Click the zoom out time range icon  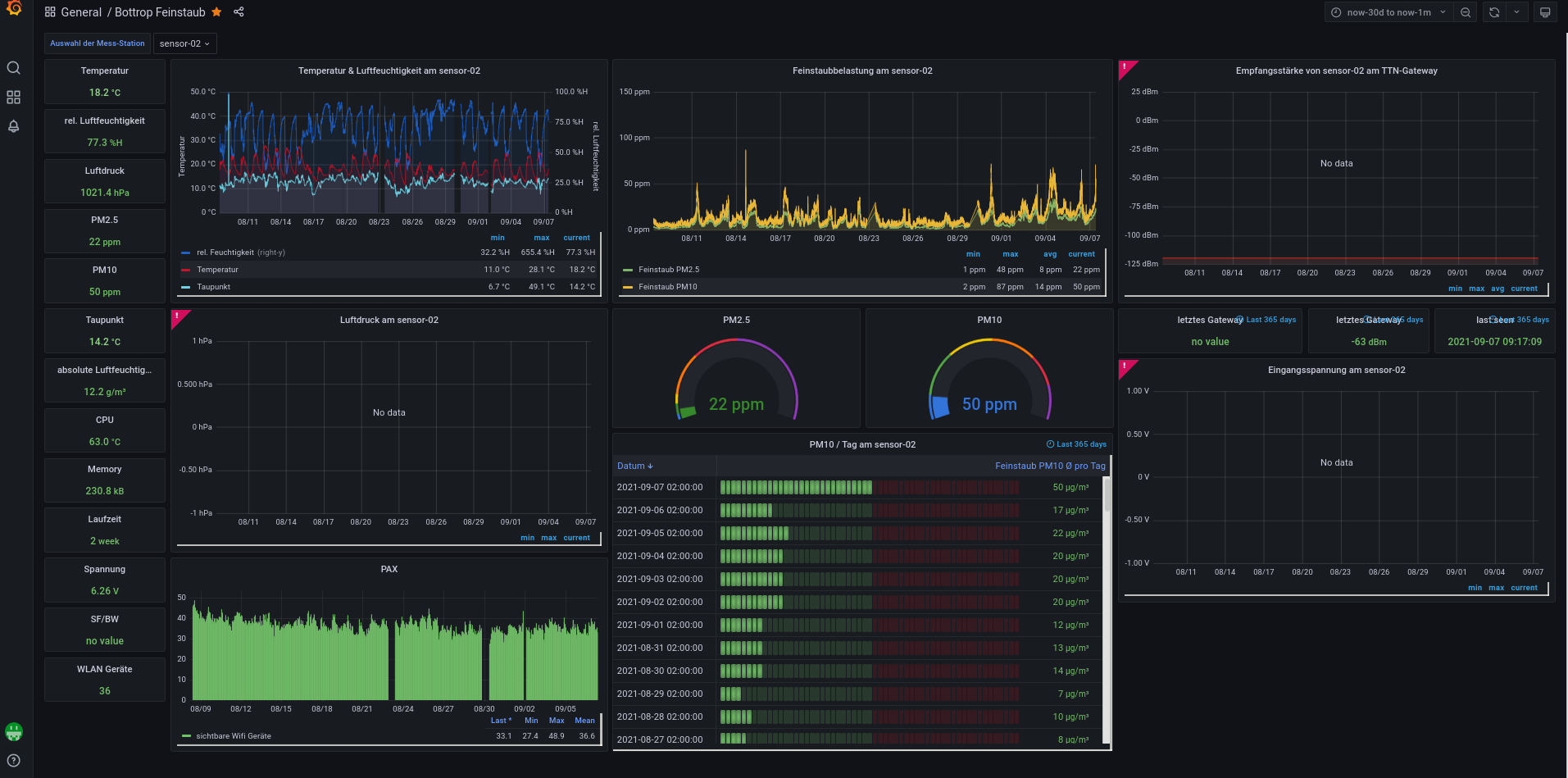[1466, 12]
